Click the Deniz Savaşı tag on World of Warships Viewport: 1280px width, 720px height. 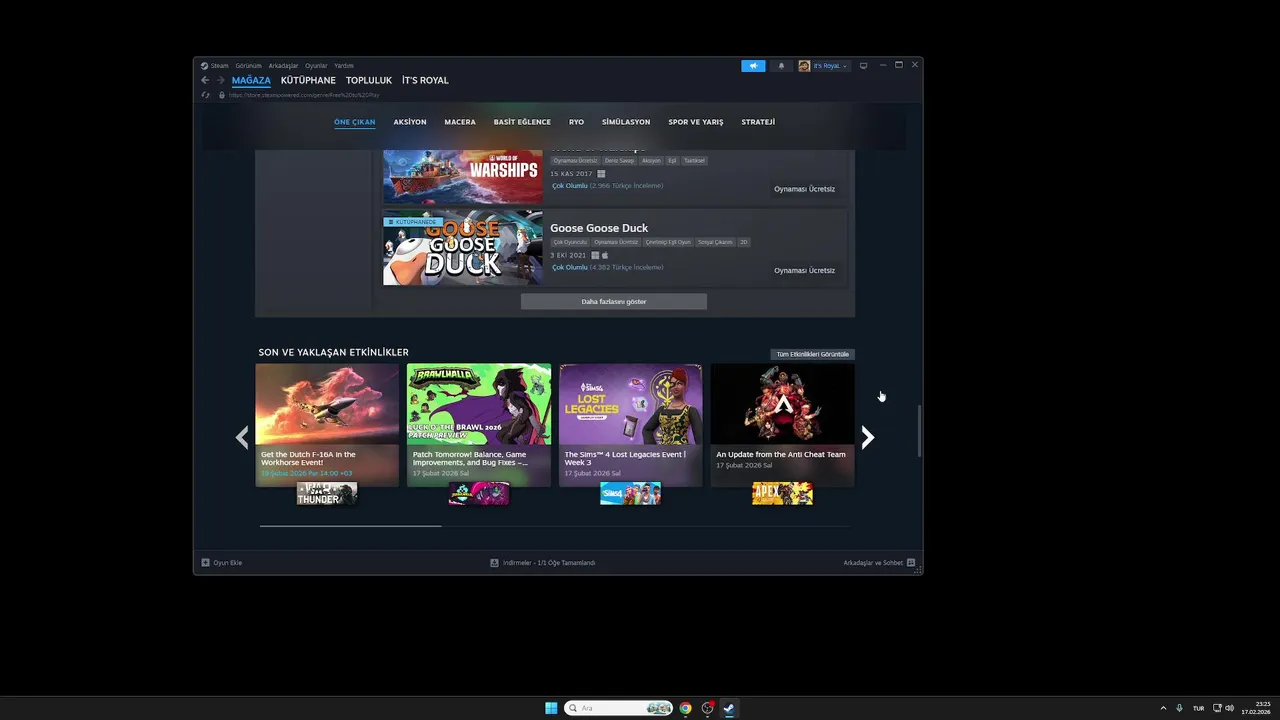tap(619, 161)
